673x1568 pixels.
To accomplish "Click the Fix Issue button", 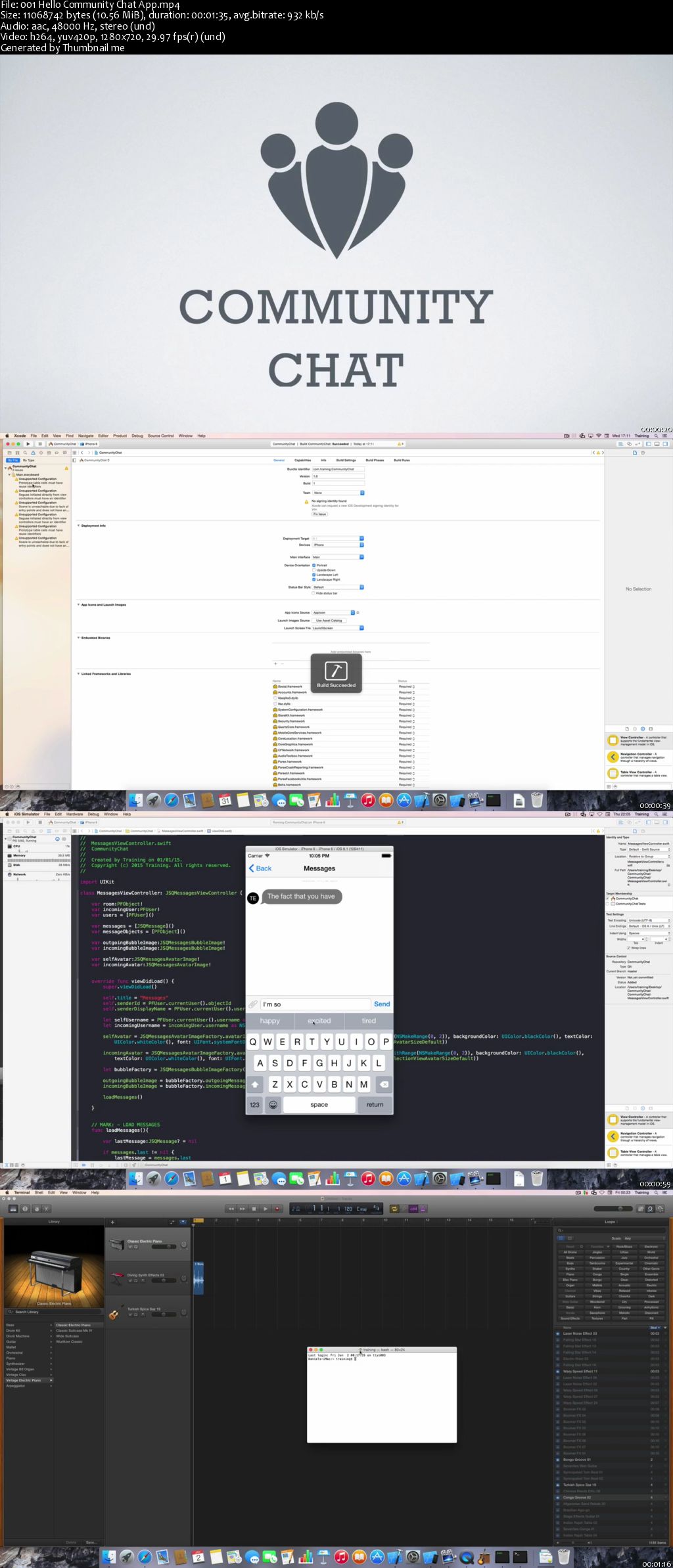I will click(x=319, y=514).
